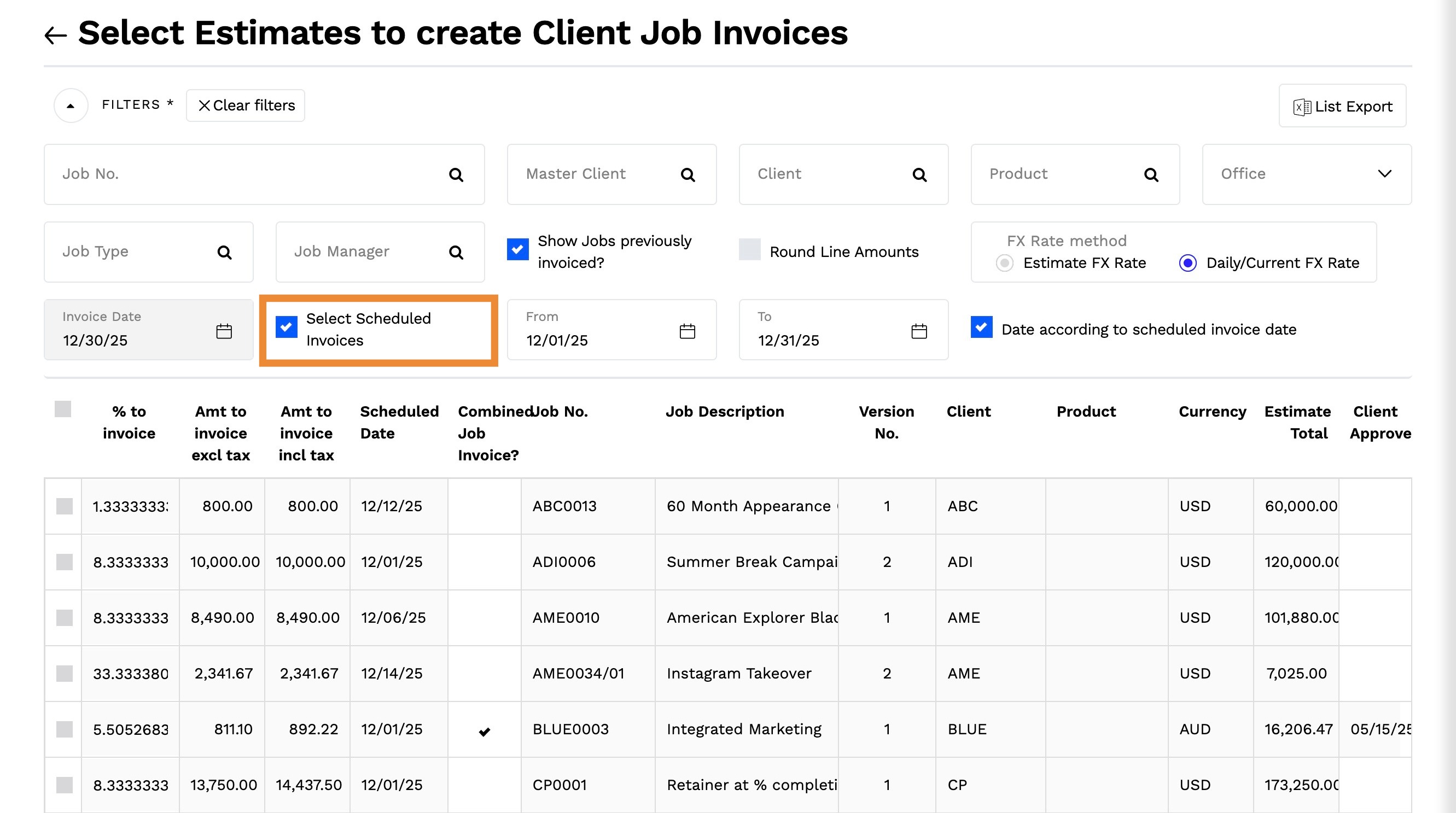Click the Master Client search icon
1456x813 pixels.
click(688, 174)
